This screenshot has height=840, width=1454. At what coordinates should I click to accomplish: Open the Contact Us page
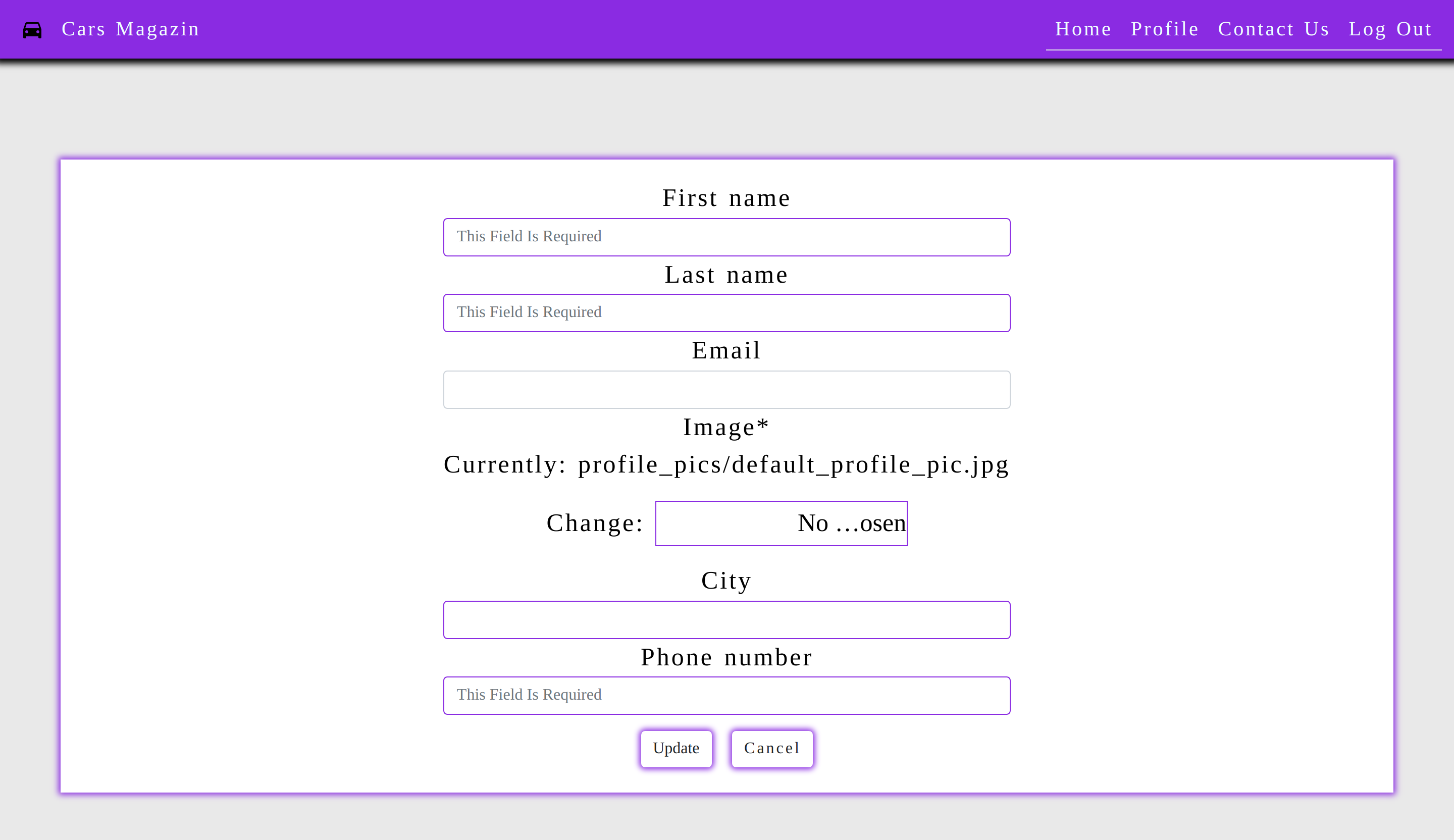point(1273,29)
